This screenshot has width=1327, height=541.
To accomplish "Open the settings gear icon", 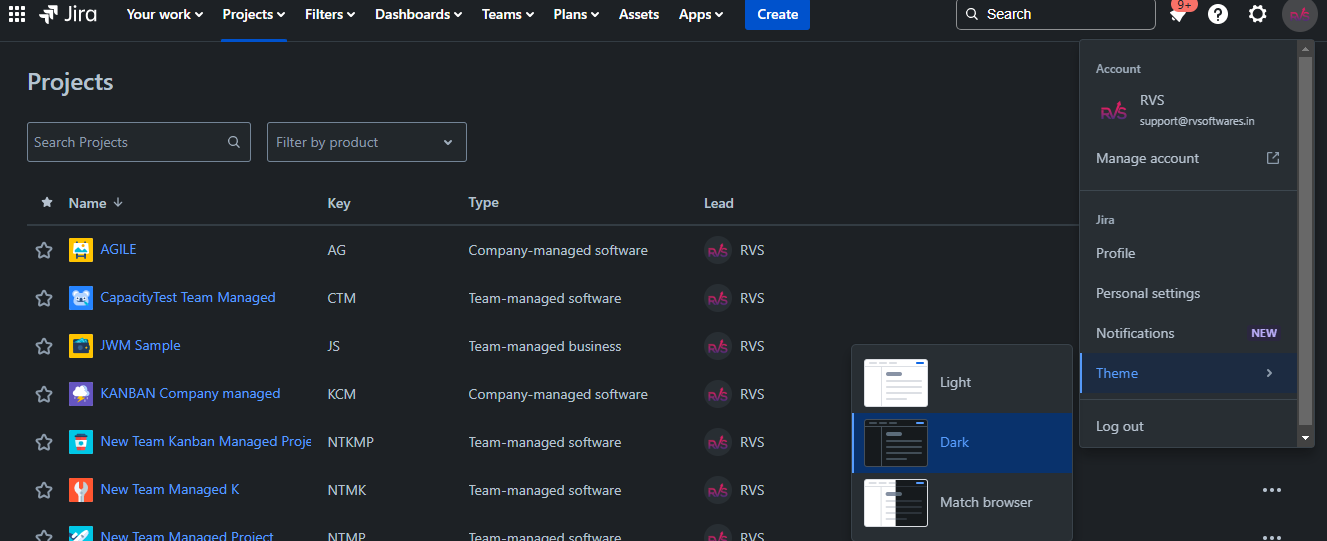I will point(1258,14).
